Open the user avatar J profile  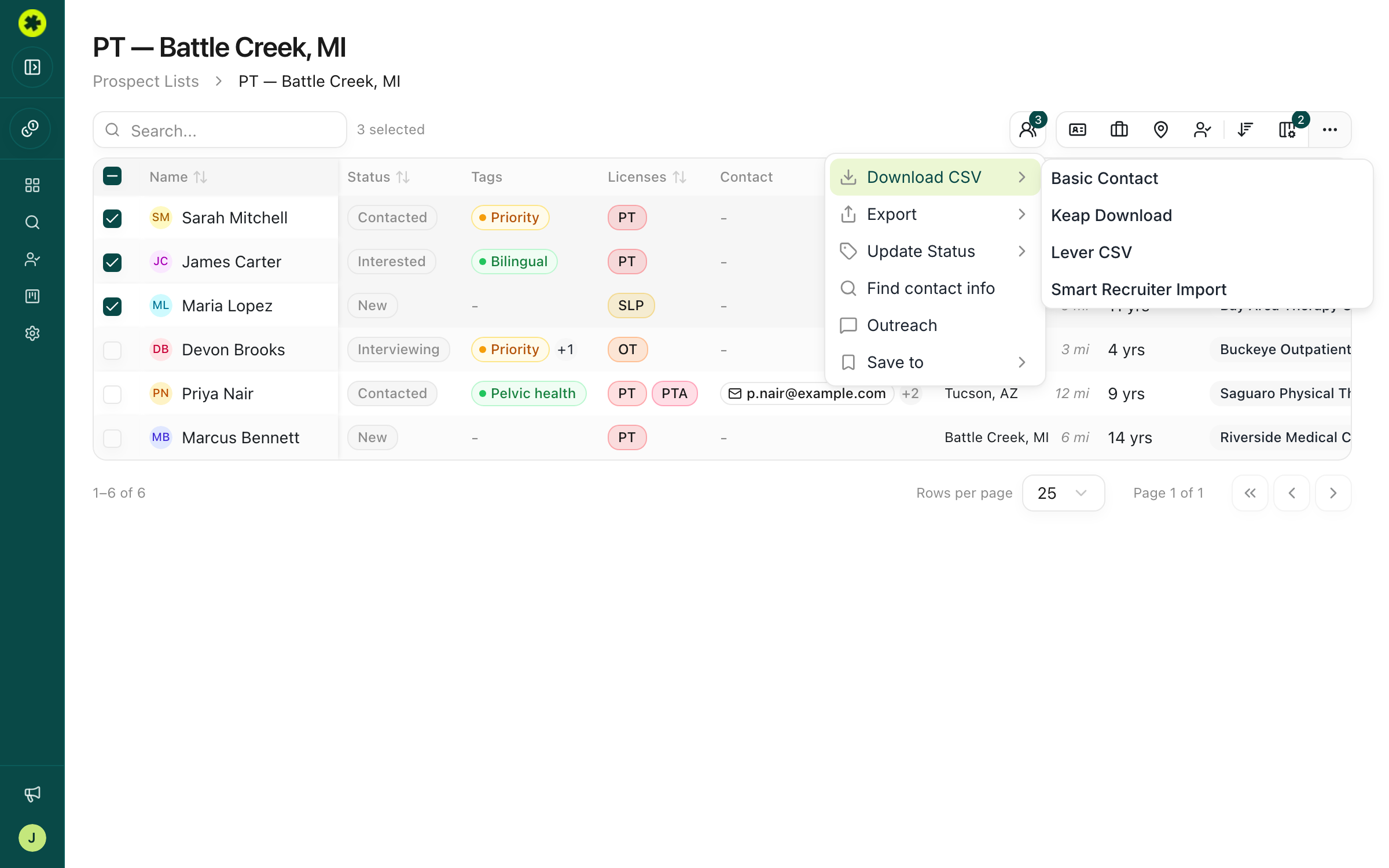(32, 838)
